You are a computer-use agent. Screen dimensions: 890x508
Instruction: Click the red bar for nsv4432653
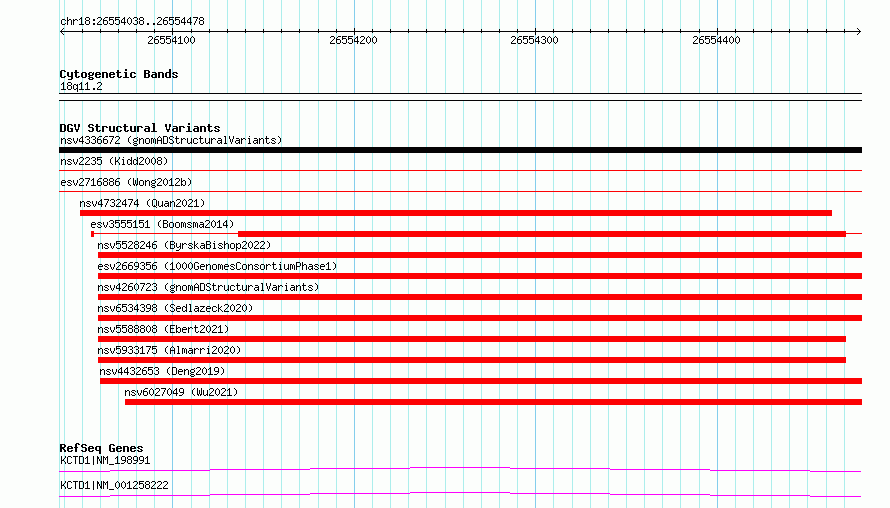481,381
